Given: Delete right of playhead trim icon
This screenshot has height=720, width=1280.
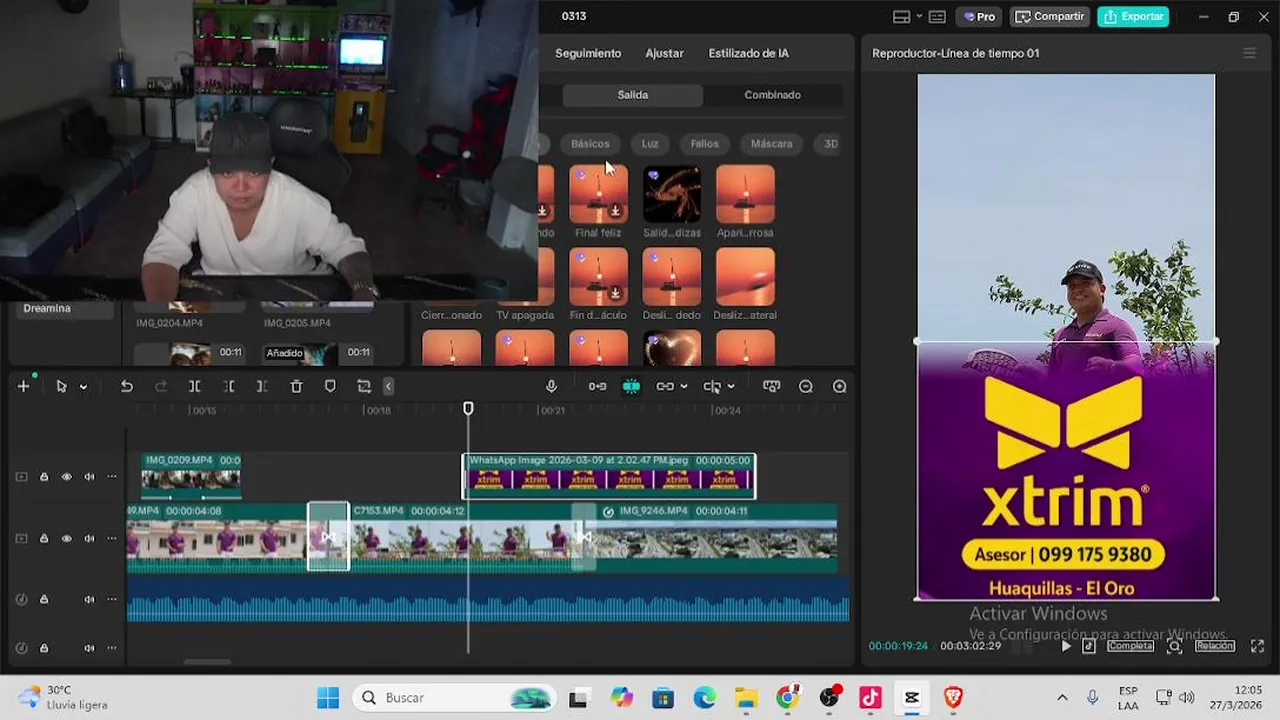Looking at the screenshot, I should 262,386.
